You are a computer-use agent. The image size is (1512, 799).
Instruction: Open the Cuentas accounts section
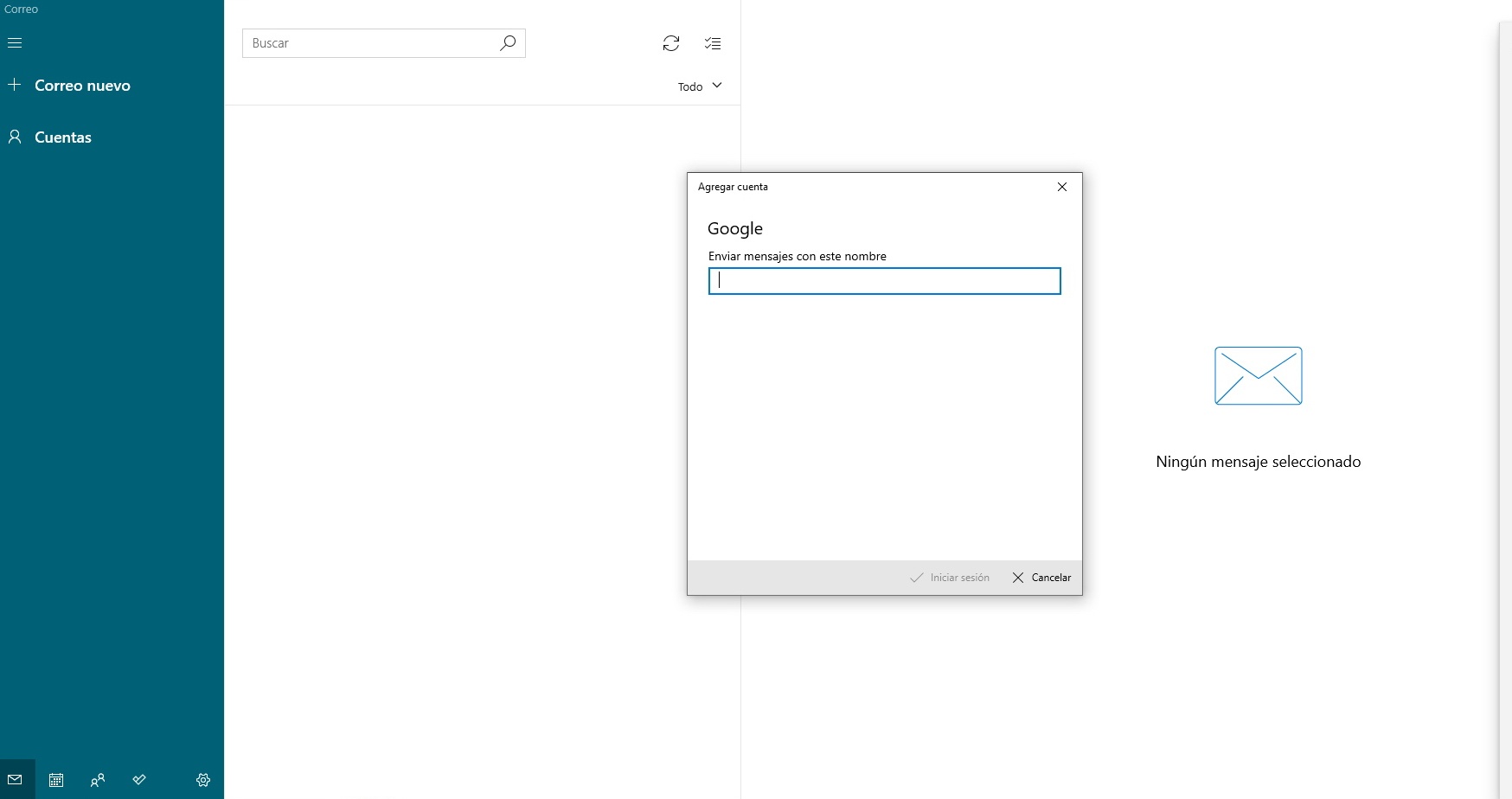[62, 137]
